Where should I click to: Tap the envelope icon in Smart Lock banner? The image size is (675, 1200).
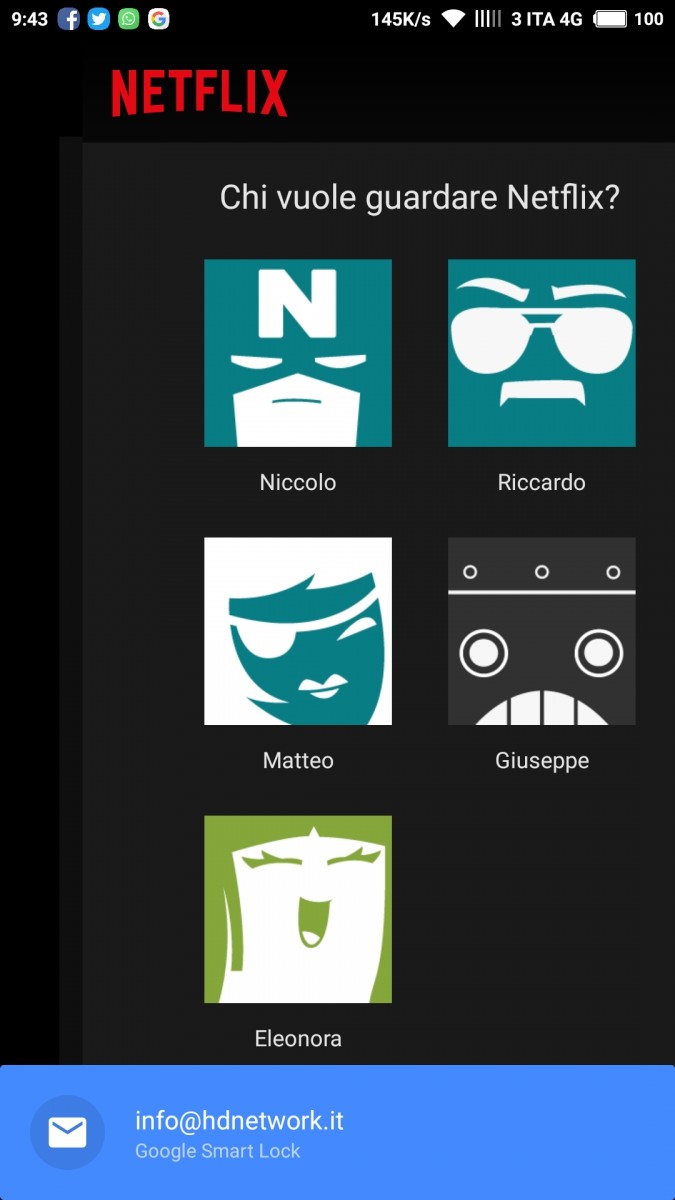point(67,1132)
